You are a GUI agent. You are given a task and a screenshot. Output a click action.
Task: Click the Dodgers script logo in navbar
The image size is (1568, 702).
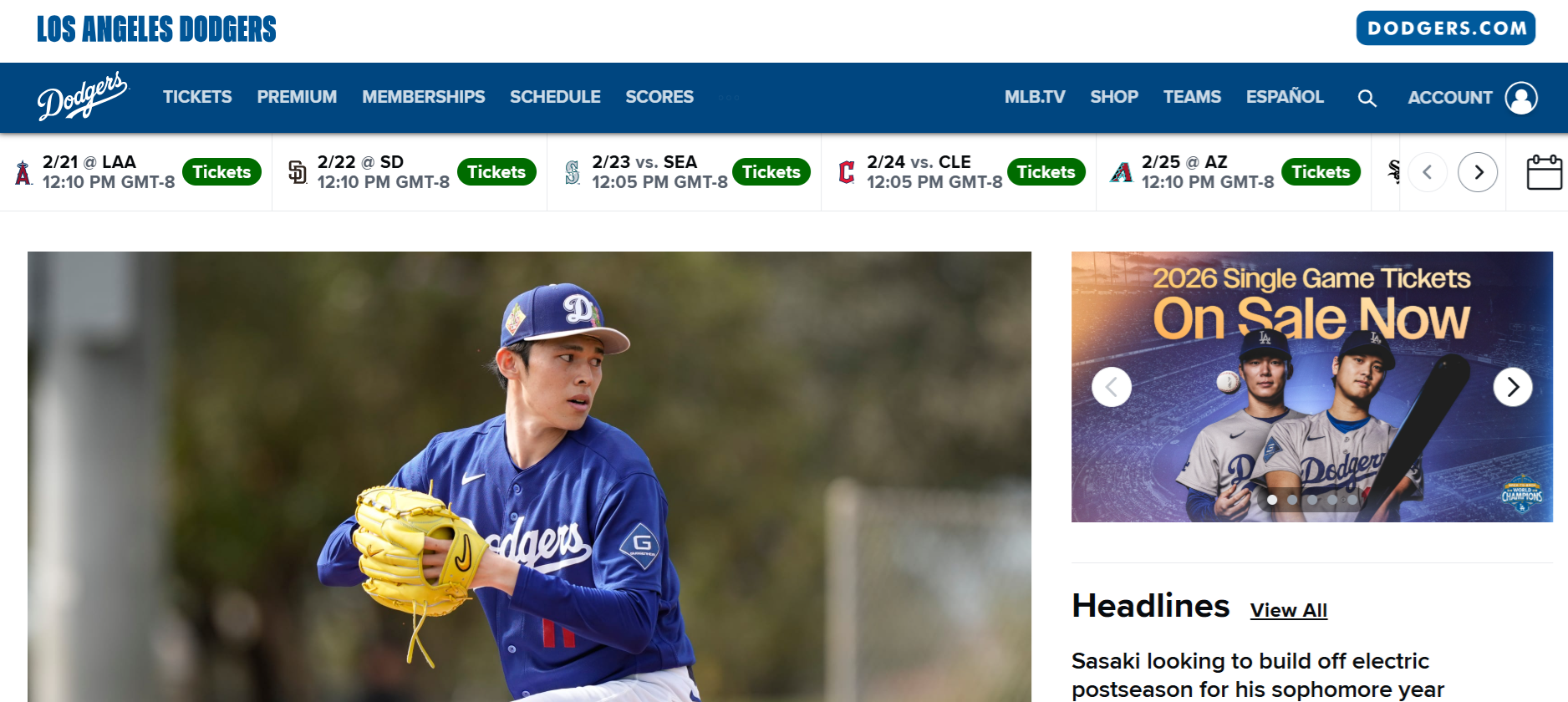click(x=83, y=96)
